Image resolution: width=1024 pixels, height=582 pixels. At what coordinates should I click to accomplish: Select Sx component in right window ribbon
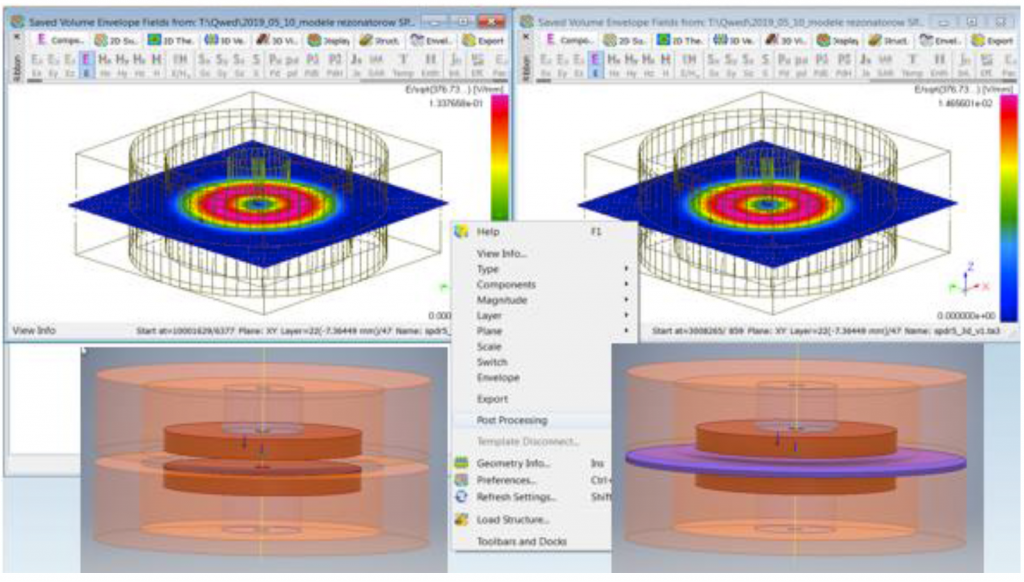714,65
